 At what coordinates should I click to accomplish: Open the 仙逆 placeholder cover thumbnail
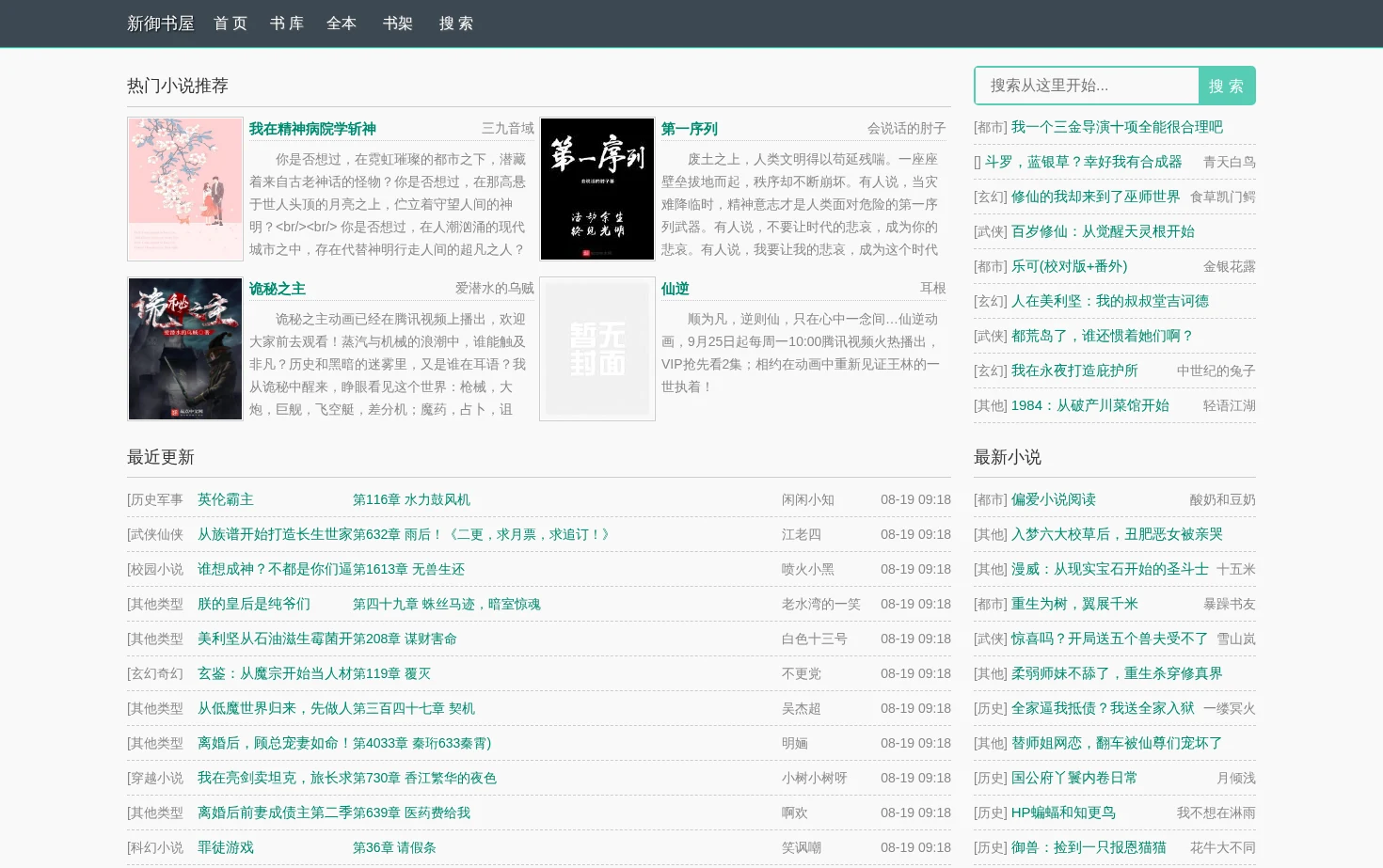click(x=597, y=349)
